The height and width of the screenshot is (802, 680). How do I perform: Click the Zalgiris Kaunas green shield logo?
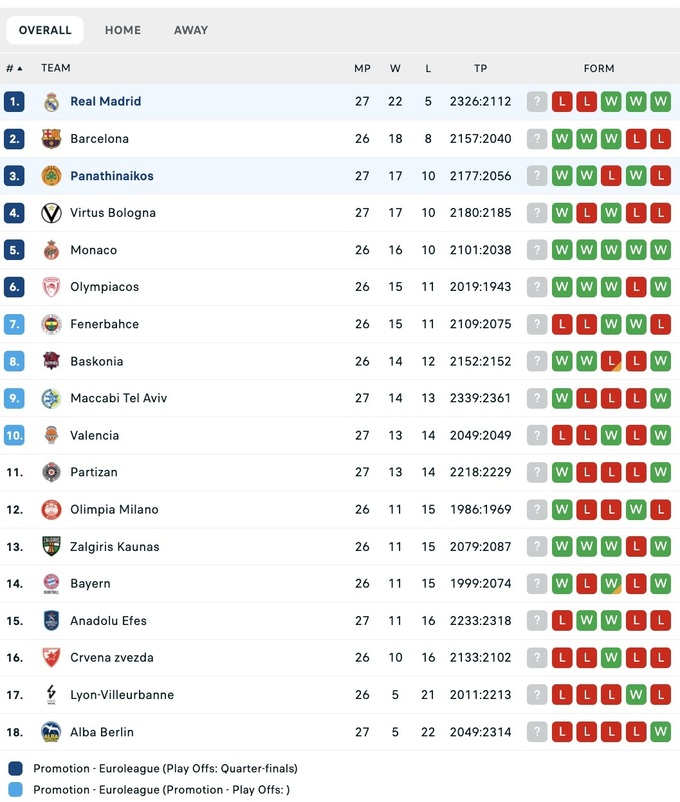click(51, 546)
